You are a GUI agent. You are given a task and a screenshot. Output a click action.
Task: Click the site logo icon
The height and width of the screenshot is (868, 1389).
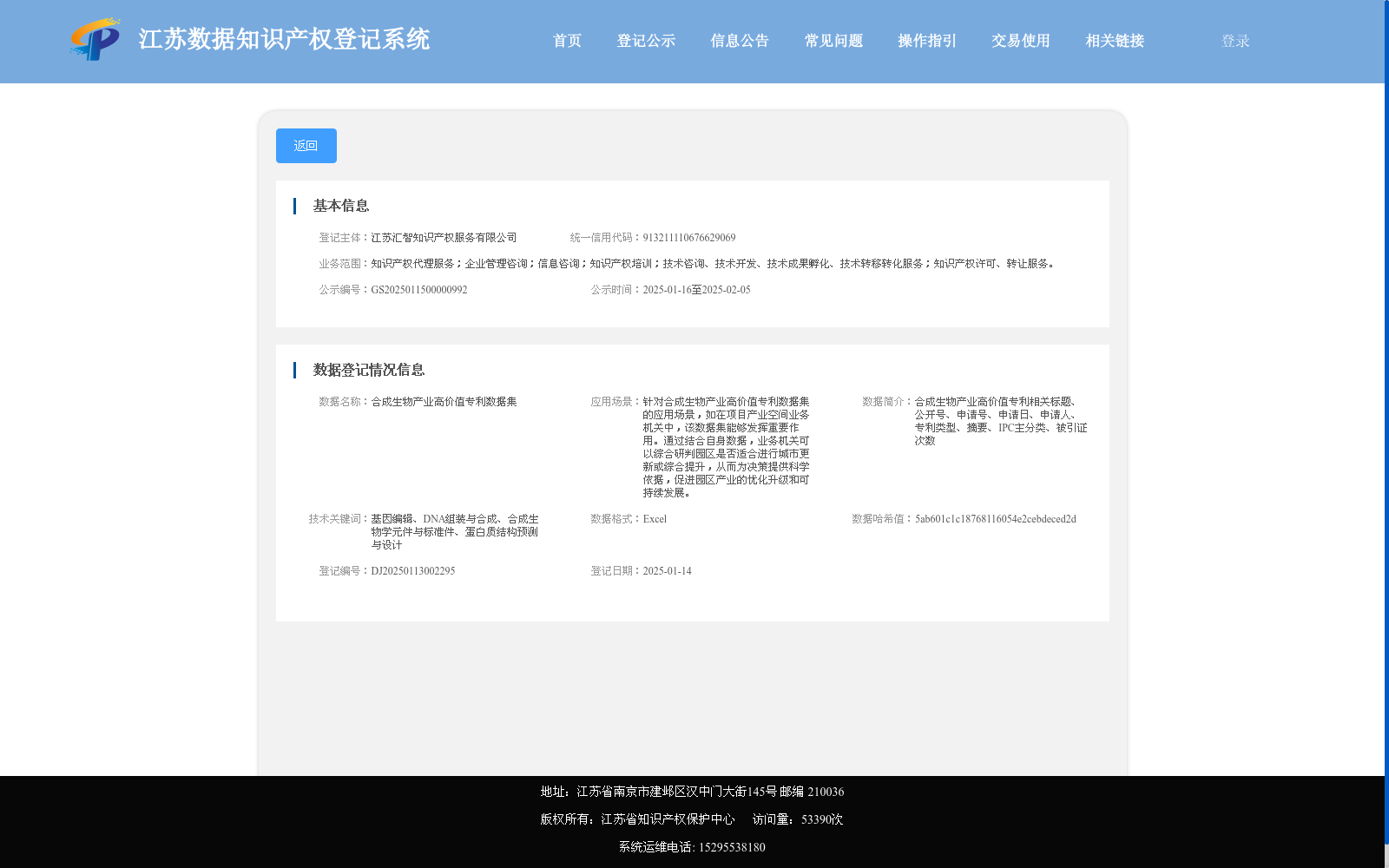point(95,39)
